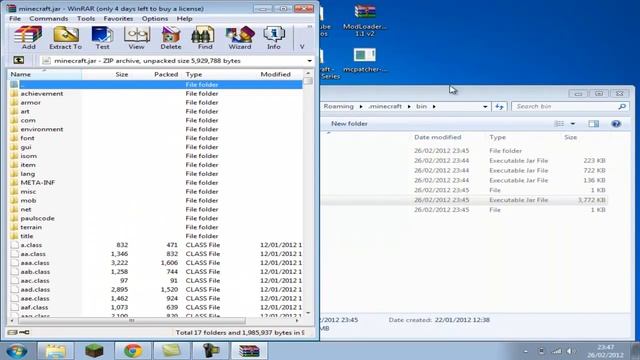Click the Delete toolbar icon
The image size is (640, 360).
point(171,38)
